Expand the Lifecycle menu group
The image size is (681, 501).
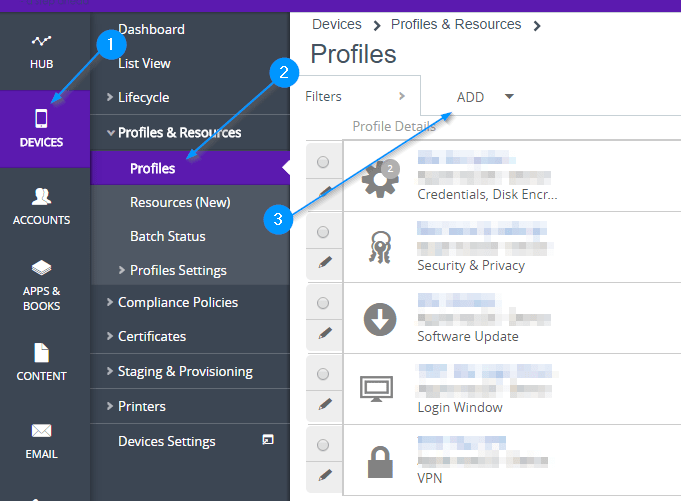[x=143, y=97]
